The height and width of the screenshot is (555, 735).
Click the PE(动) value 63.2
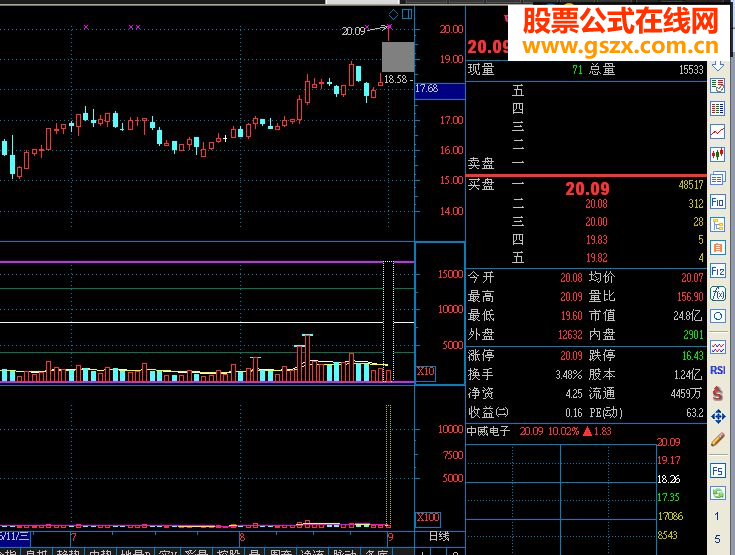click(695, 413)
